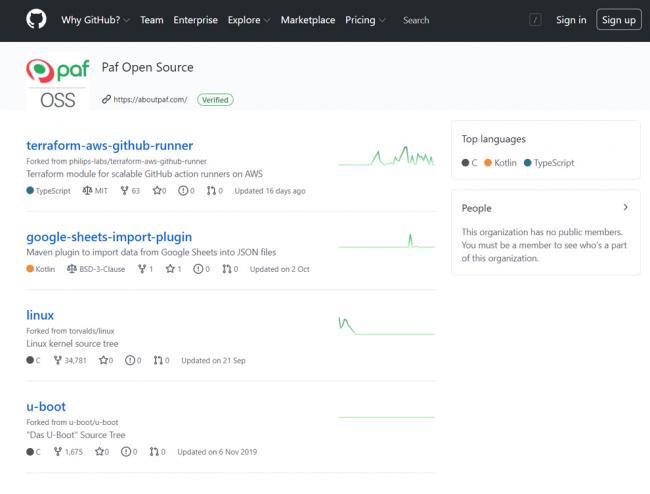650x494 pixels.
Task: Click the linux repository activity sparkline
Action: click(x=386, y=326)
